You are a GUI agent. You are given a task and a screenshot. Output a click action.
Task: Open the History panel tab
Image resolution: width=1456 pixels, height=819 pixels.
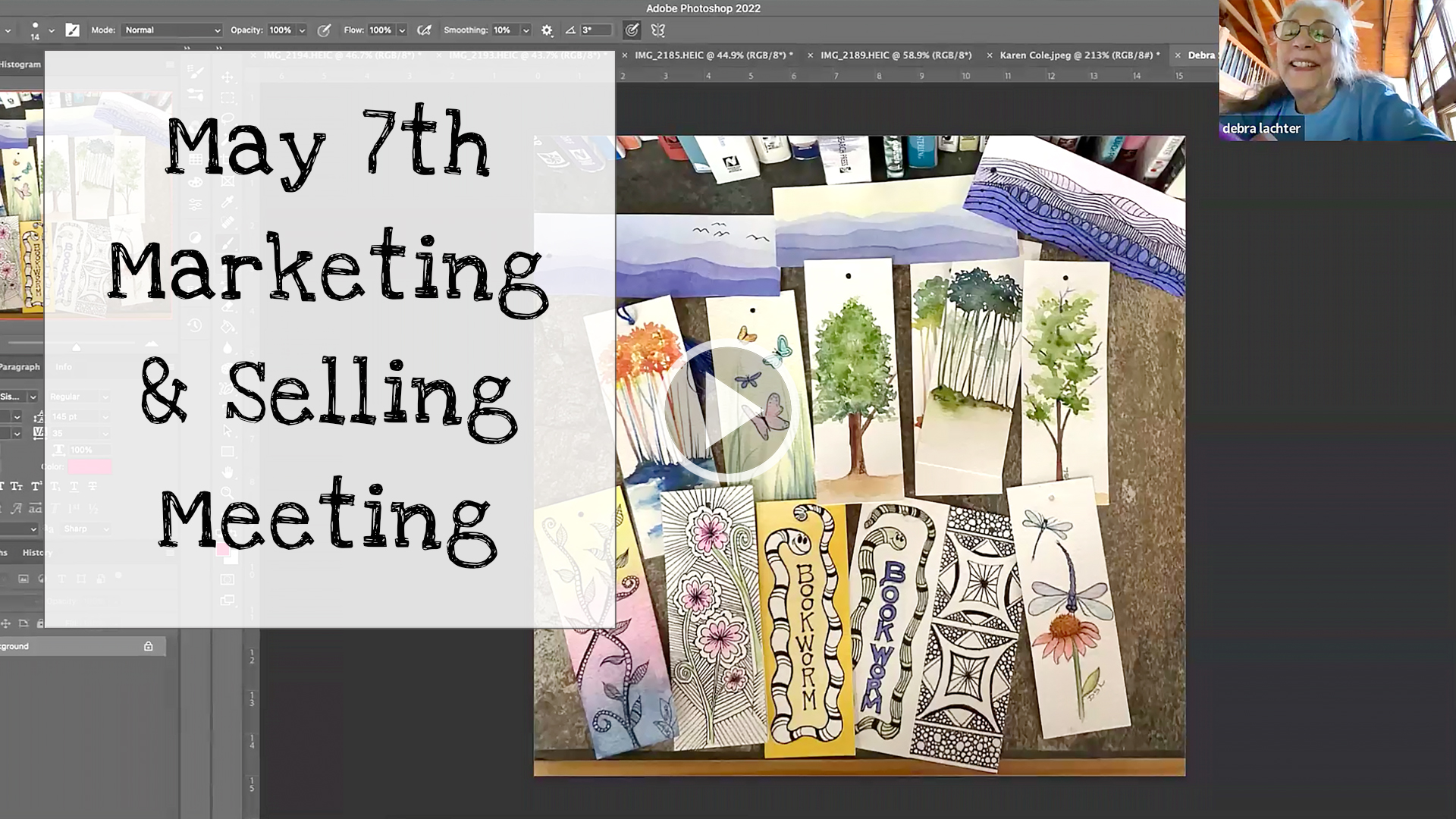tap(36, 553)
